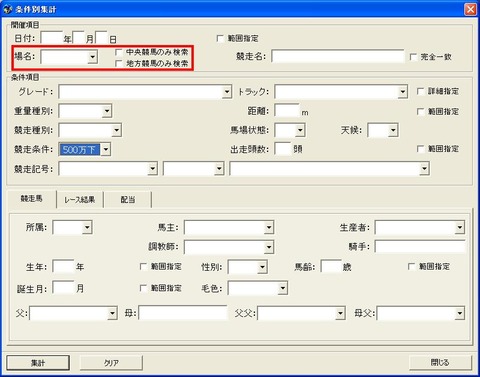Click the 日付 month input field

[x=79, y=38]
